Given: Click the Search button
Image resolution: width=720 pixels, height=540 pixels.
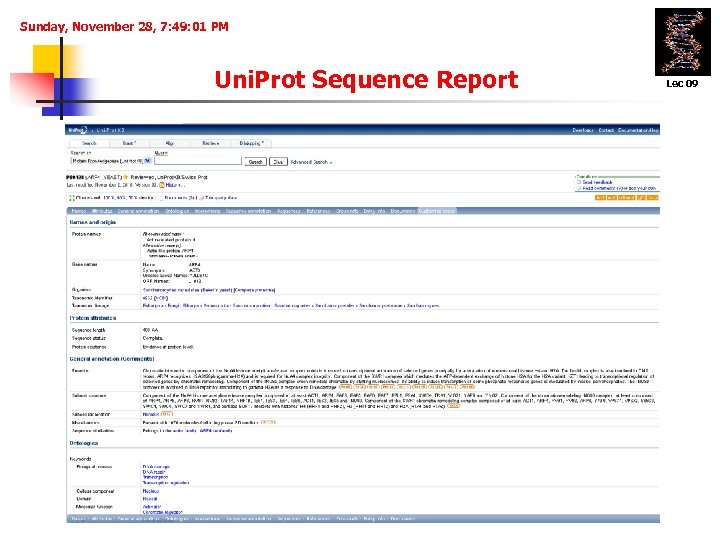Looking at the screenshot, I should pos(255,162).
